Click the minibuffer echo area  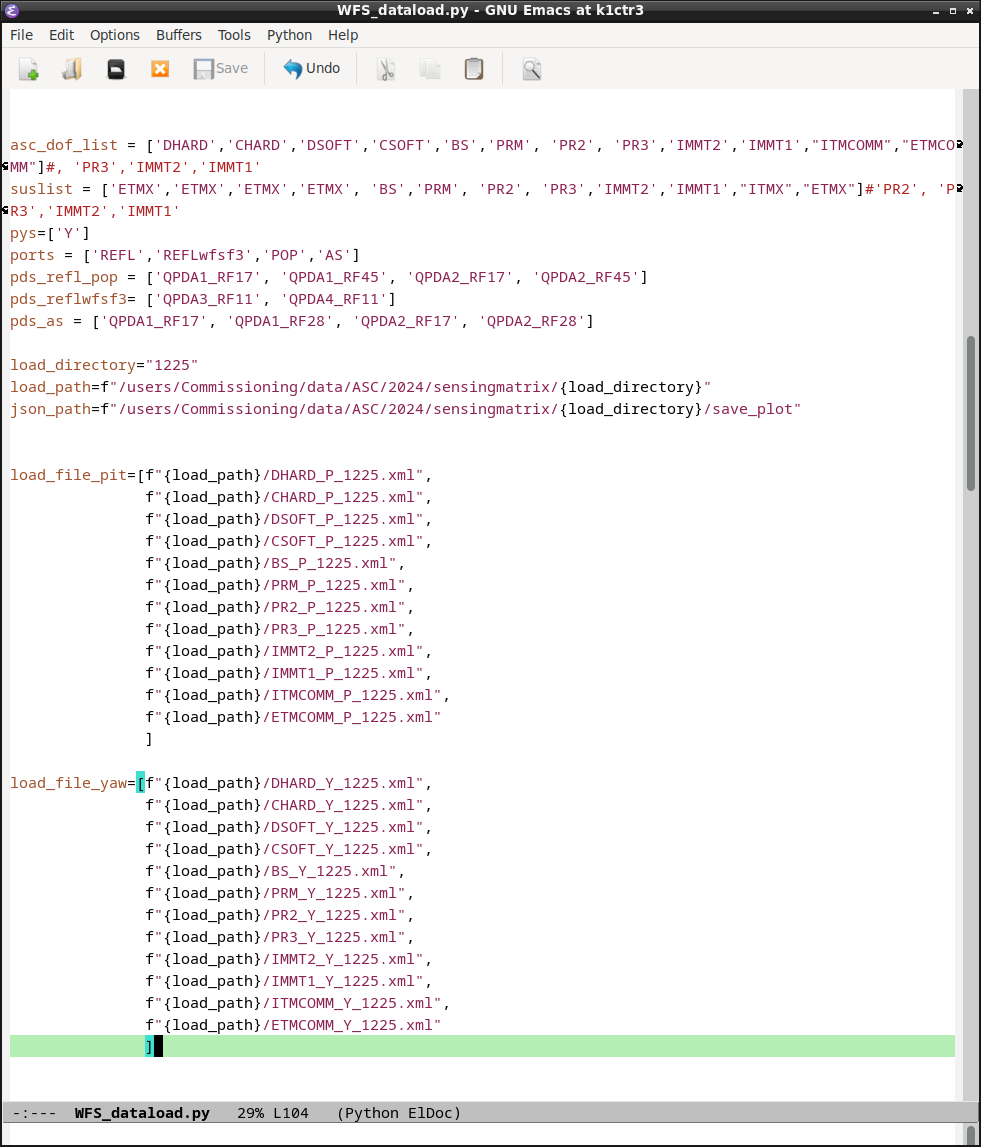click(483, 1135)
